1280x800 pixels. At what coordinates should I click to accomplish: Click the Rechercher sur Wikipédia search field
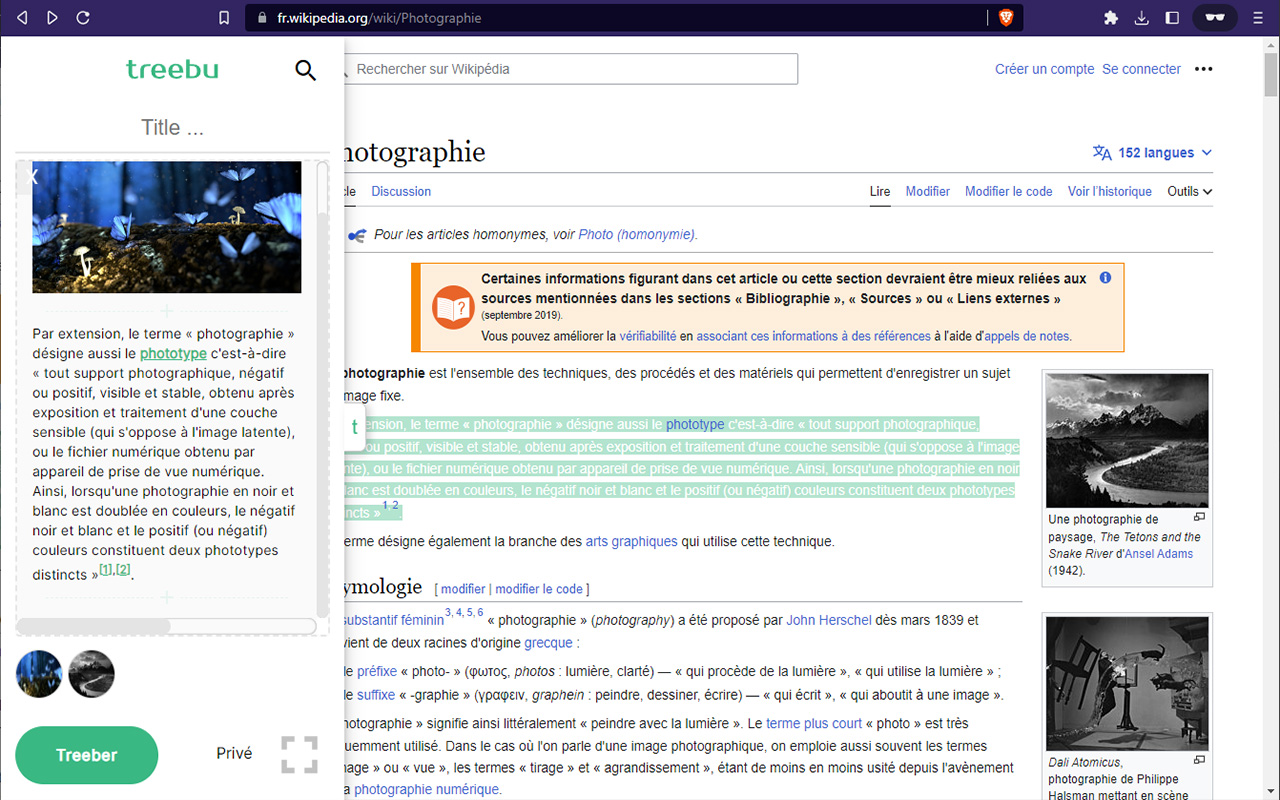click(x=570, y=69)
